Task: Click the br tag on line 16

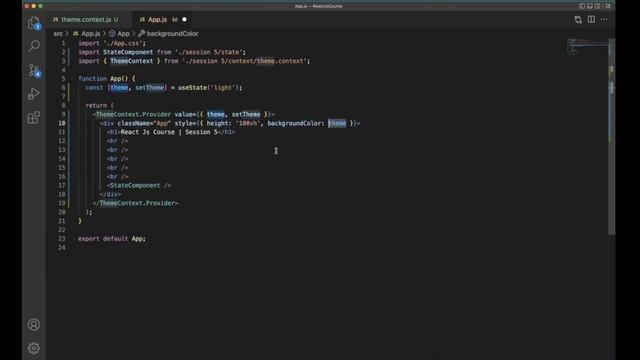Action: [118, 177]
